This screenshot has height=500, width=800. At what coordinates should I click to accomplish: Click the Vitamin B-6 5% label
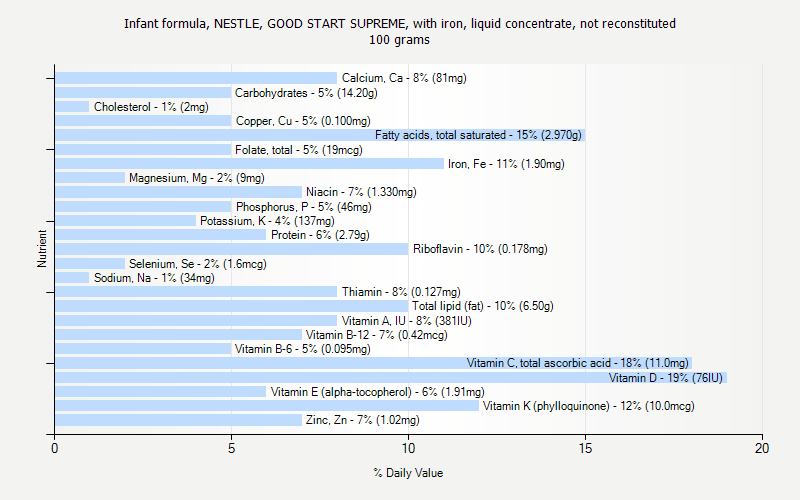pyautogui.click(x=303, y=349)
